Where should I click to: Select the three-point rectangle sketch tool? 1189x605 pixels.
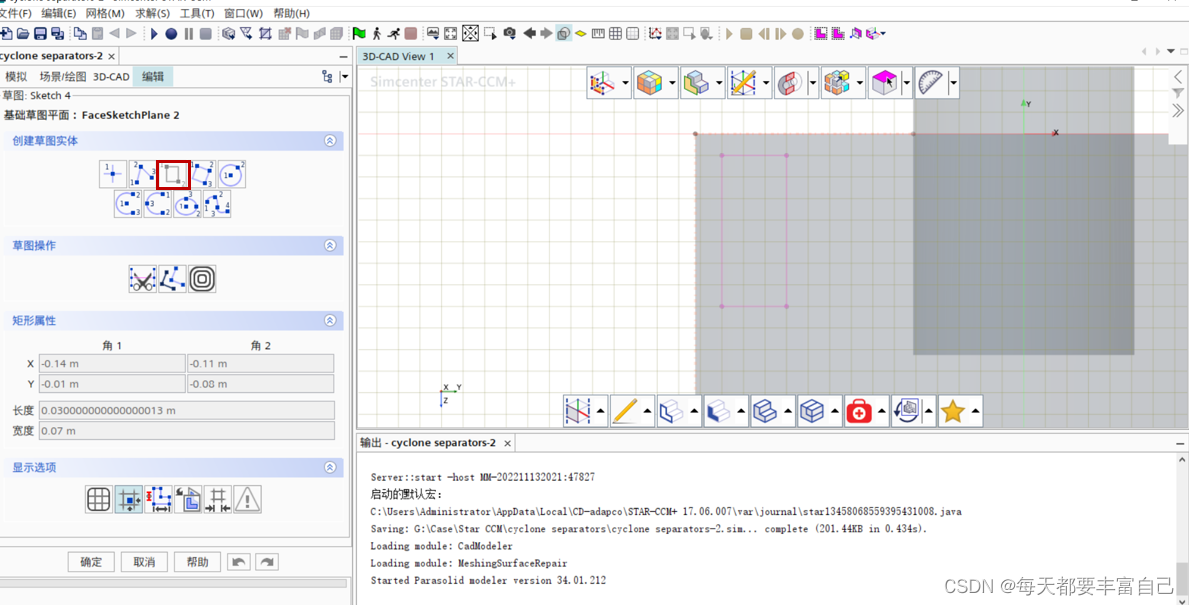coord(202,174)
